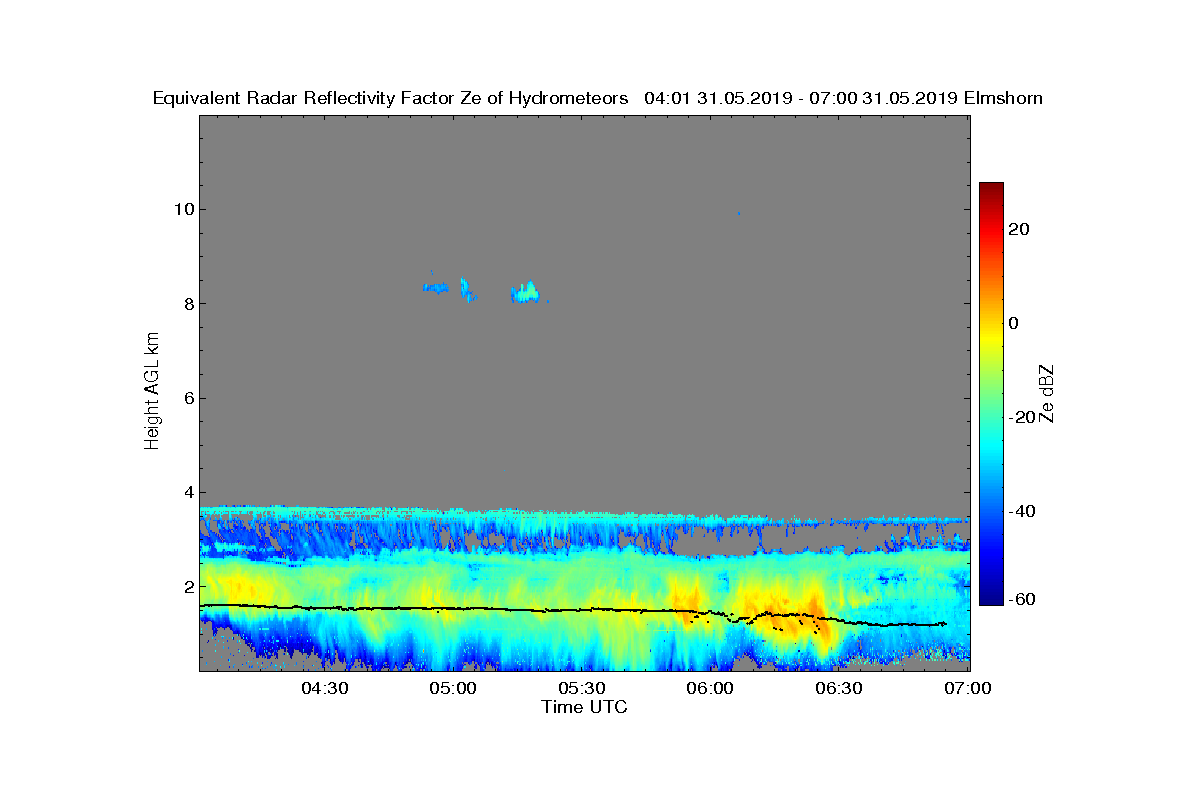
Task: Click the height tick label 6
Action: coord(187,398)
